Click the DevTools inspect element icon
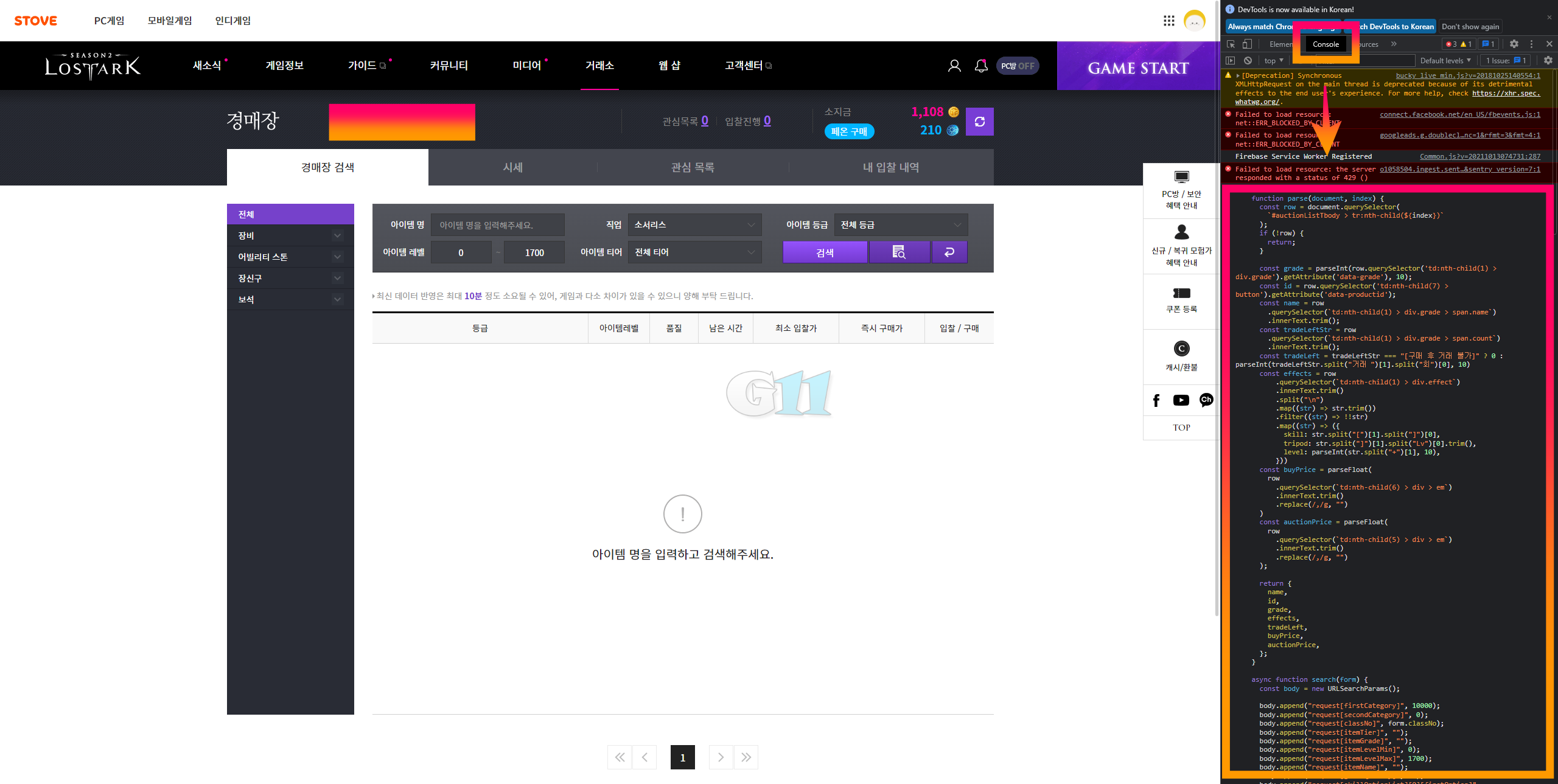 1231,44
